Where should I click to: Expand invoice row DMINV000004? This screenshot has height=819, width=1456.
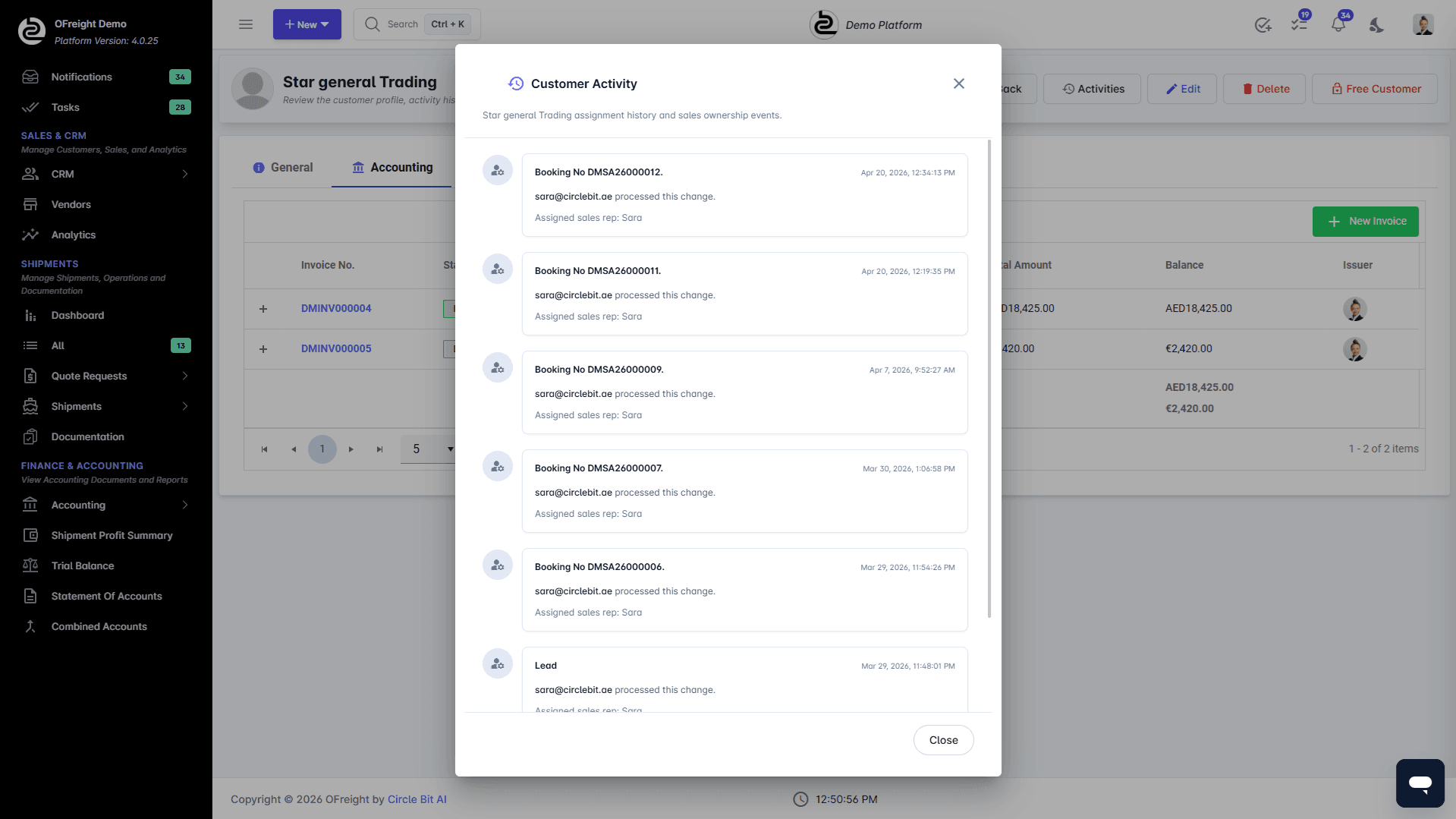pyautogui.click(x=263, y=309)
